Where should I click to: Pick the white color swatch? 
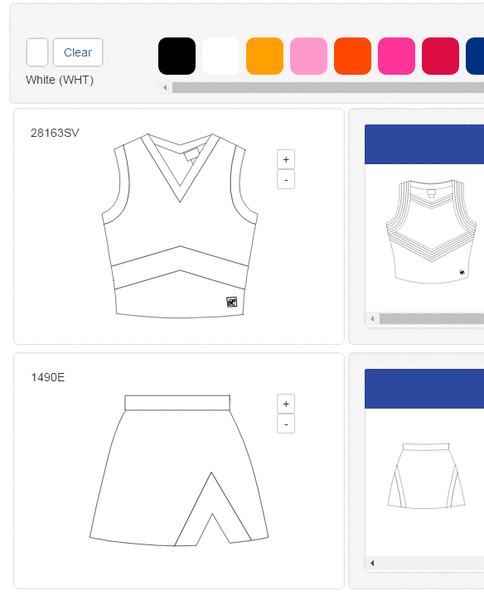[221, 56]
